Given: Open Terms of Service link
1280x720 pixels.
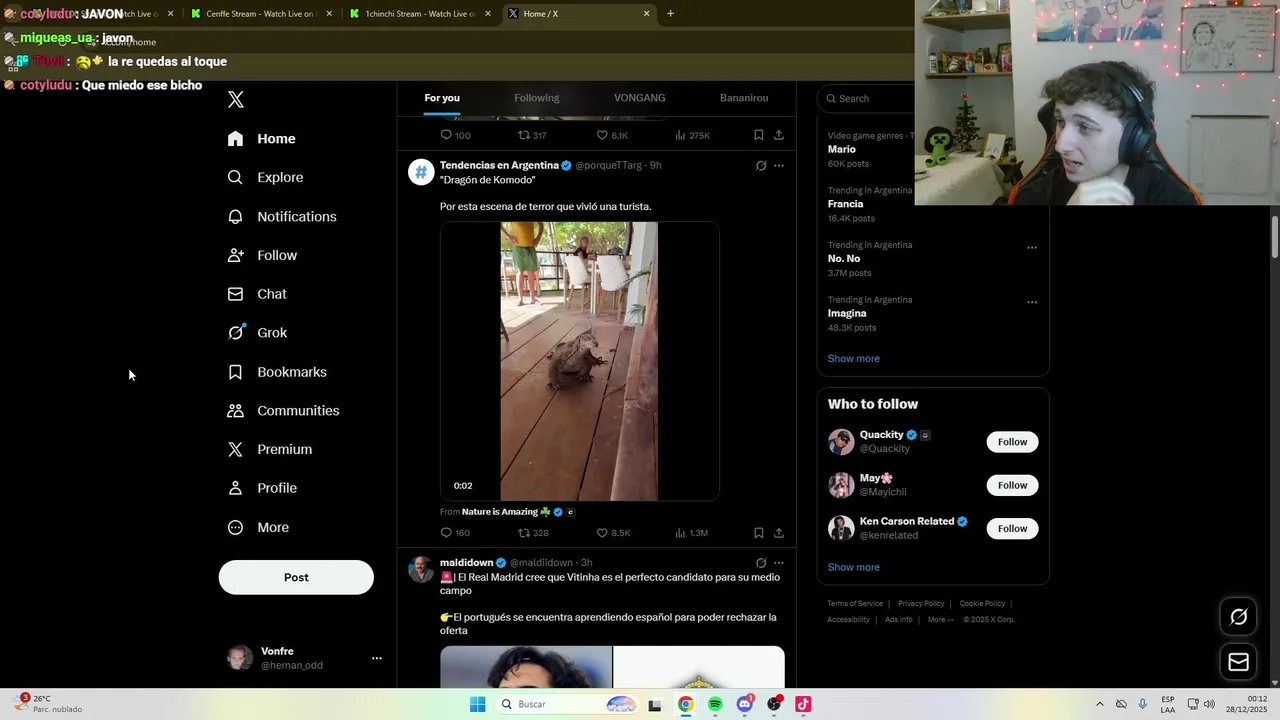Looking at the screenshot, I should point(855,604).
